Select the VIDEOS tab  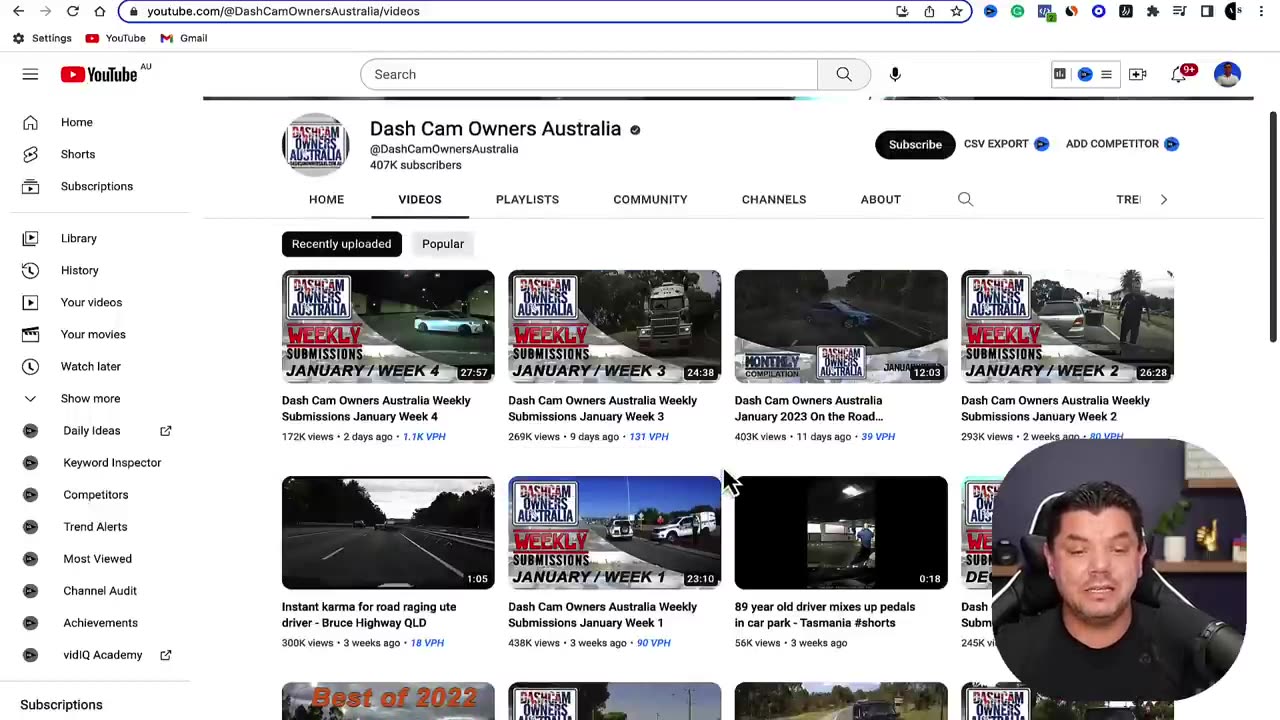click(x=420, y=199)
